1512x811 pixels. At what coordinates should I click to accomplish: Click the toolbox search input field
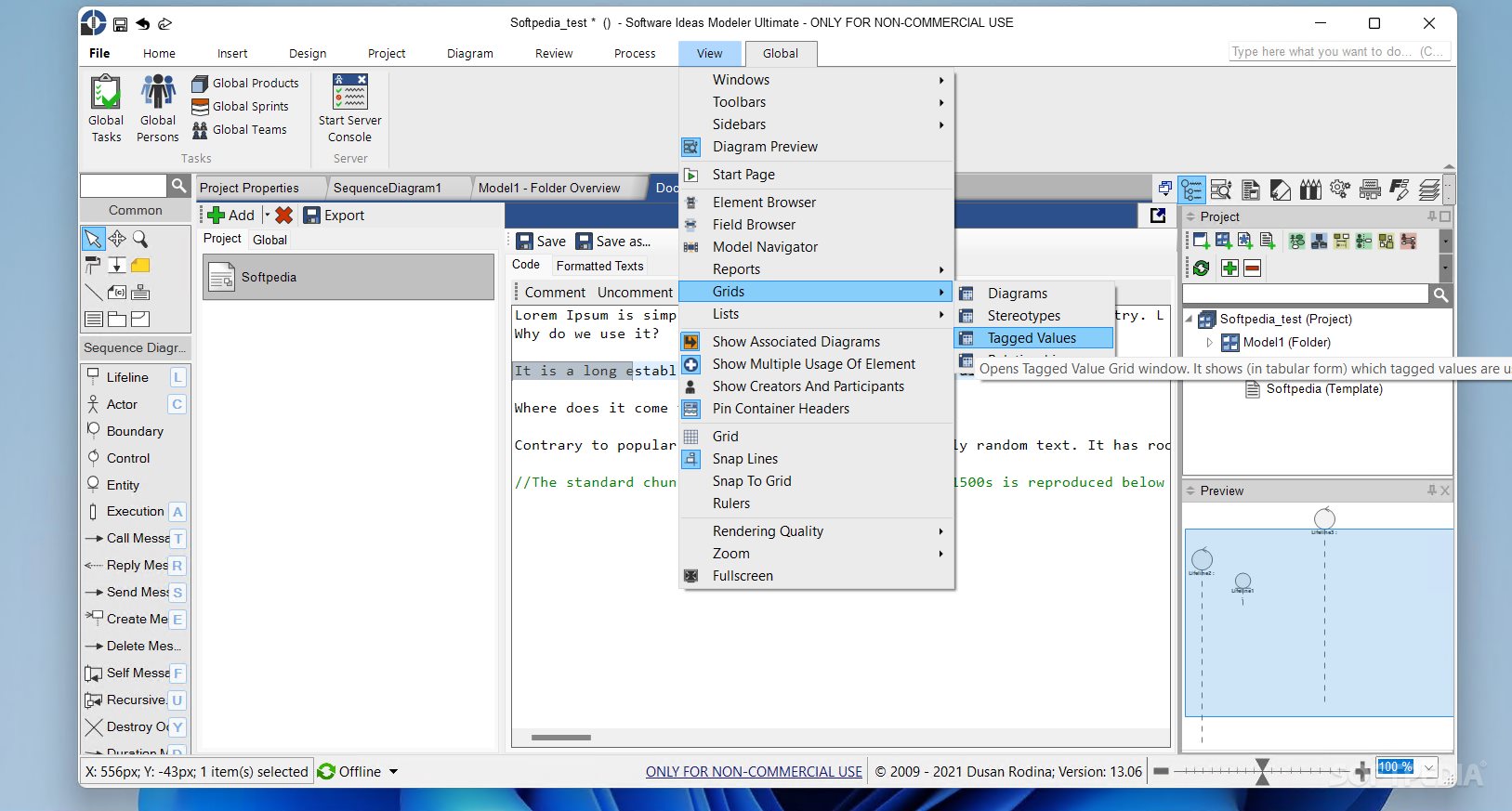[x=124, y=186]
